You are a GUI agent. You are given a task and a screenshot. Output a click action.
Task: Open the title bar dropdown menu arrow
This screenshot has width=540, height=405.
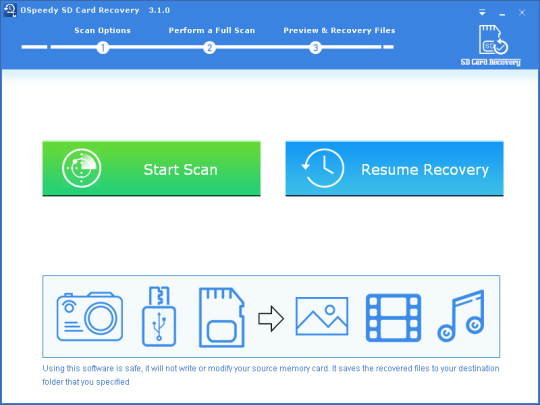tap(482, 13)
